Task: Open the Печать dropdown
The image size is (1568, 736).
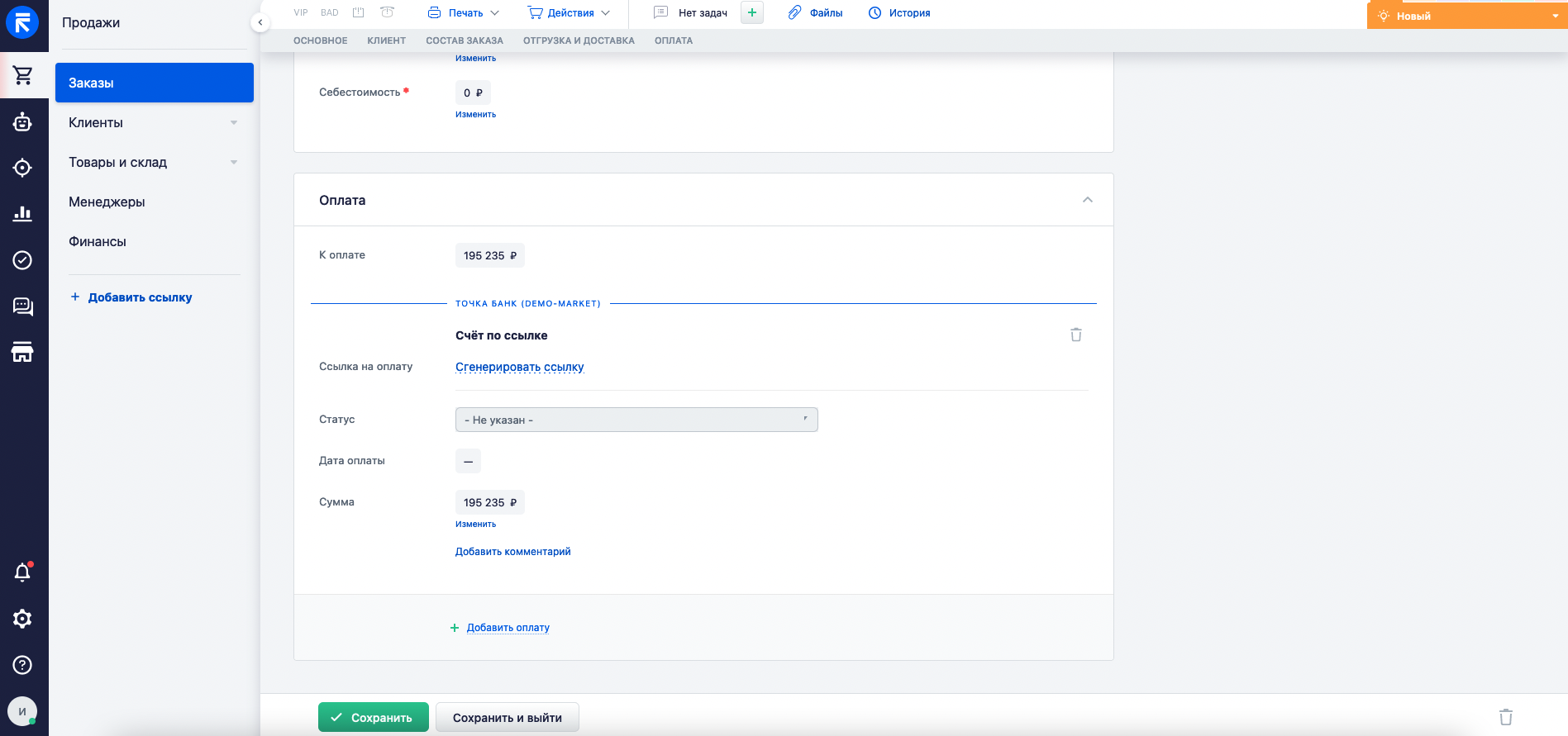Action: (464, 13)
